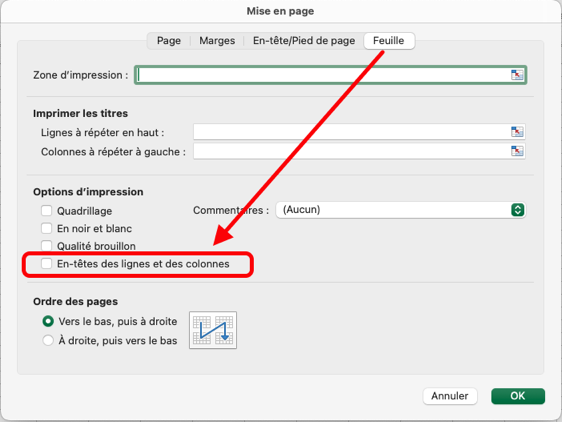This screenshot has height=422, width=562.
Task: Open the Commentaires dropdown menu
Action: pos(400,210)
